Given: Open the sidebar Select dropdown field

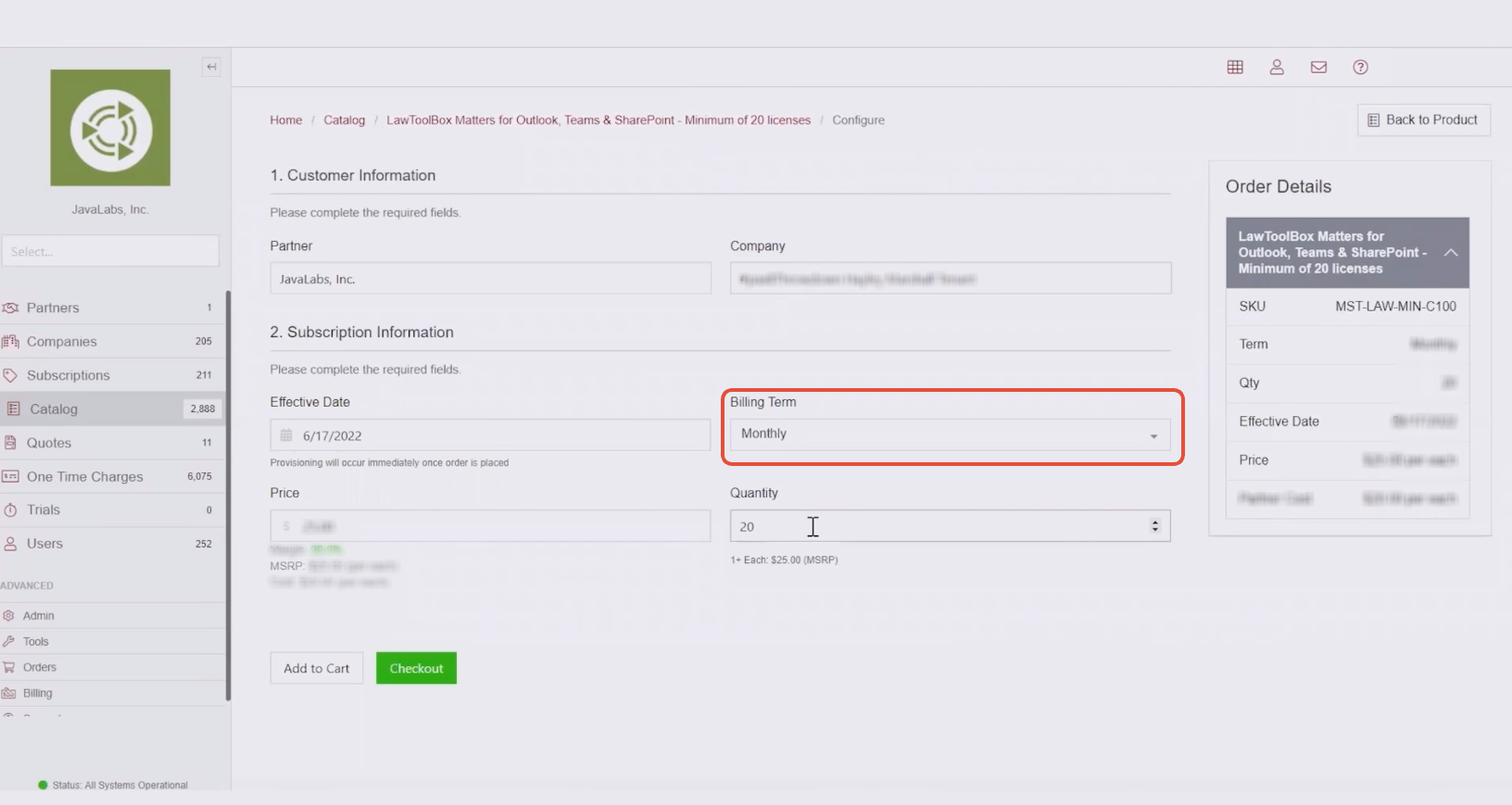Looking at the screenshot, I should 110,251.
